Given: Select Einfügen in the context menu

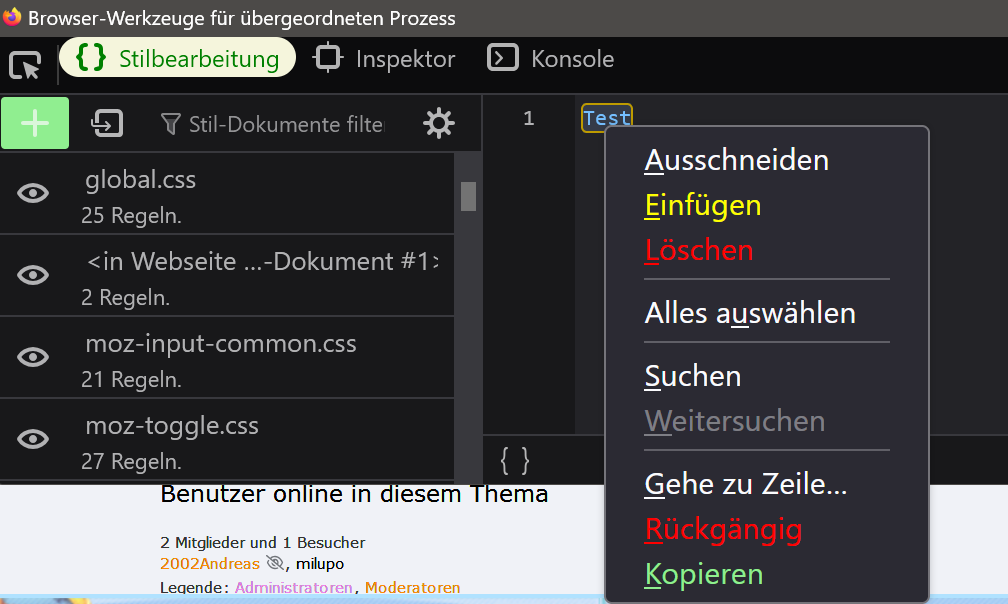Looking at the screenshot, I should click(x=703, y=206).
